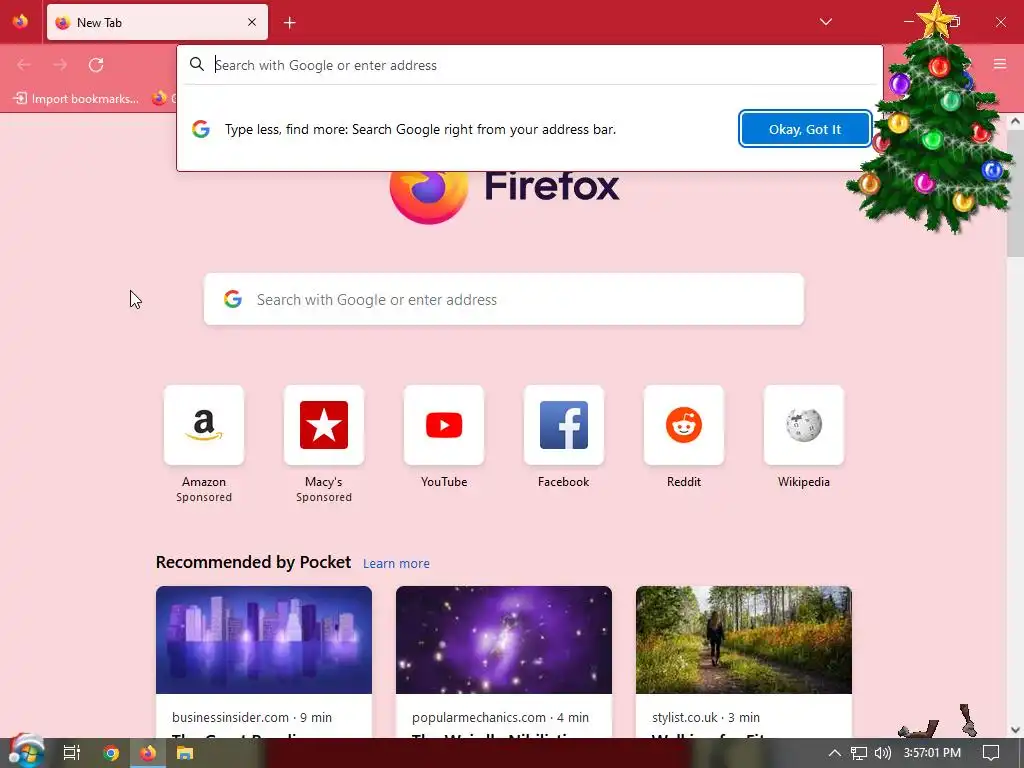The height and width of the screenshot is (768, 1024).
Task: Click the network icon in system tray
Action: [859, 753]
